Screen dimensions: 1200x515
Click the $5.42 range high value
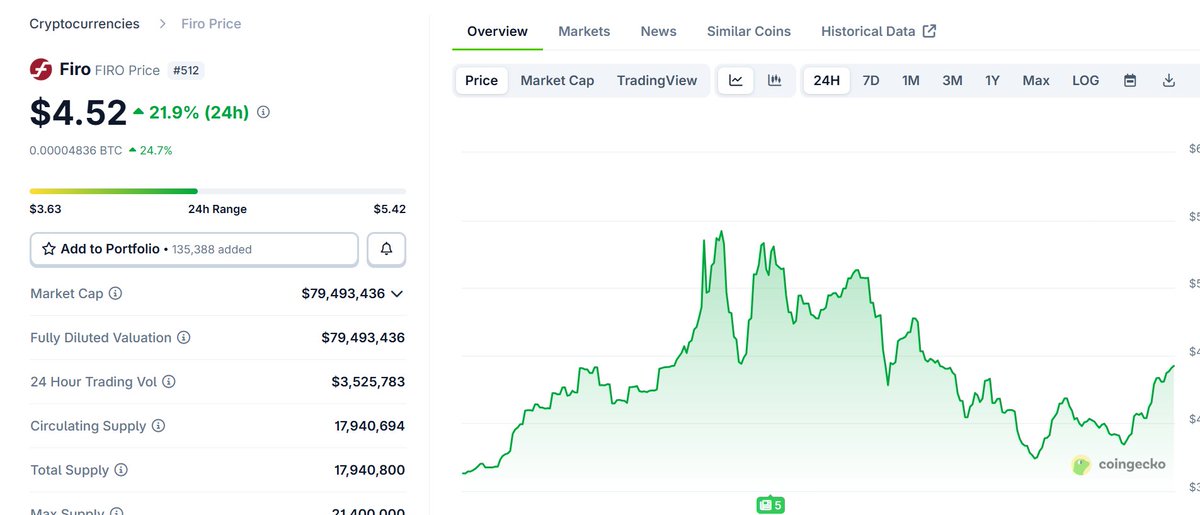(390, 209)
